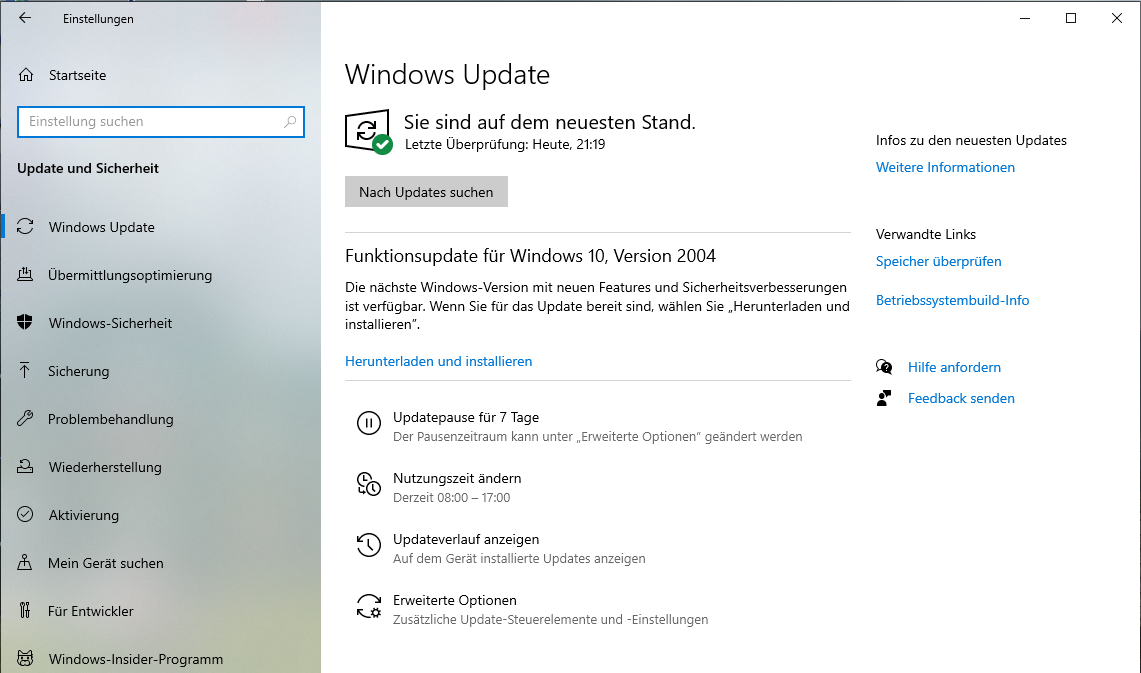Click the Für Entwickler tools icon
Image resolution: width=1141 pixels, height=673 pixels.
click(x=25, y=610)
